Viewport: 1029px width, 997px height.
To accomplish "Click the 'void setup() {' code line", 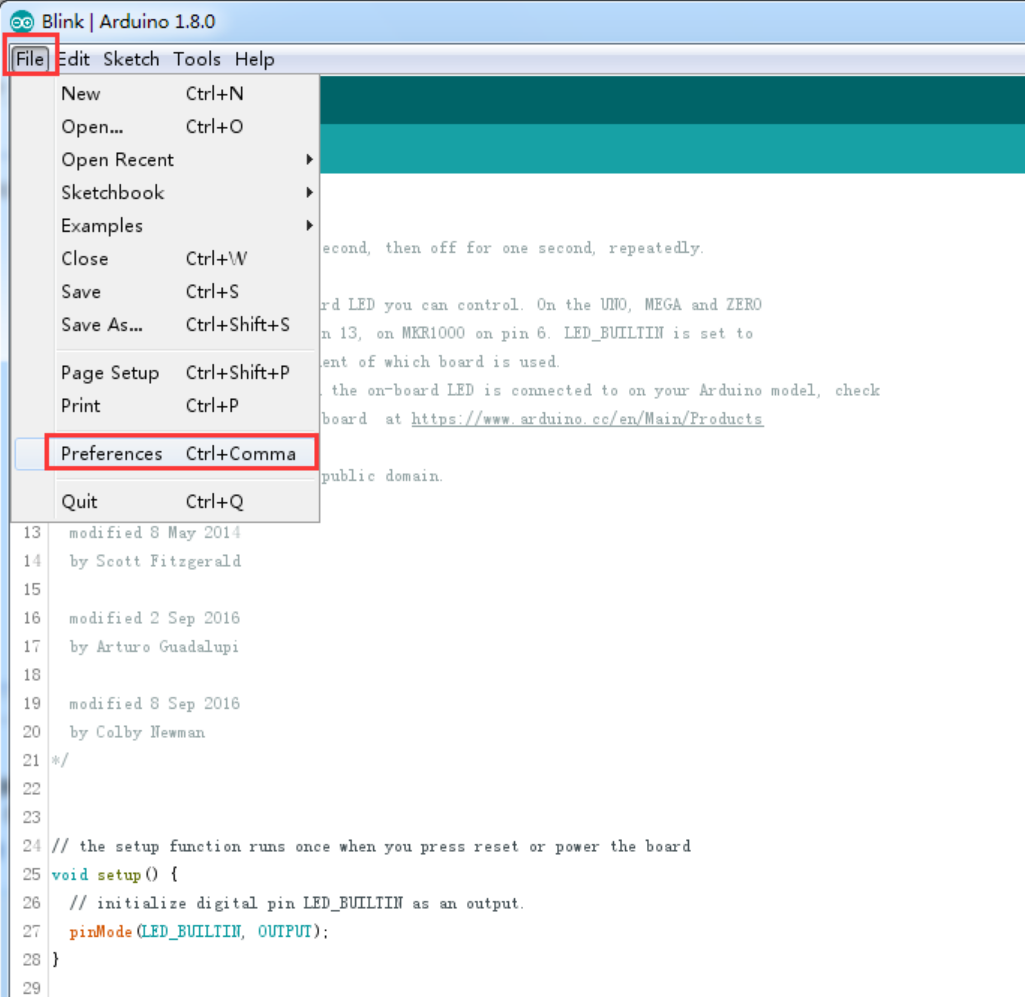I will (115, 874).
